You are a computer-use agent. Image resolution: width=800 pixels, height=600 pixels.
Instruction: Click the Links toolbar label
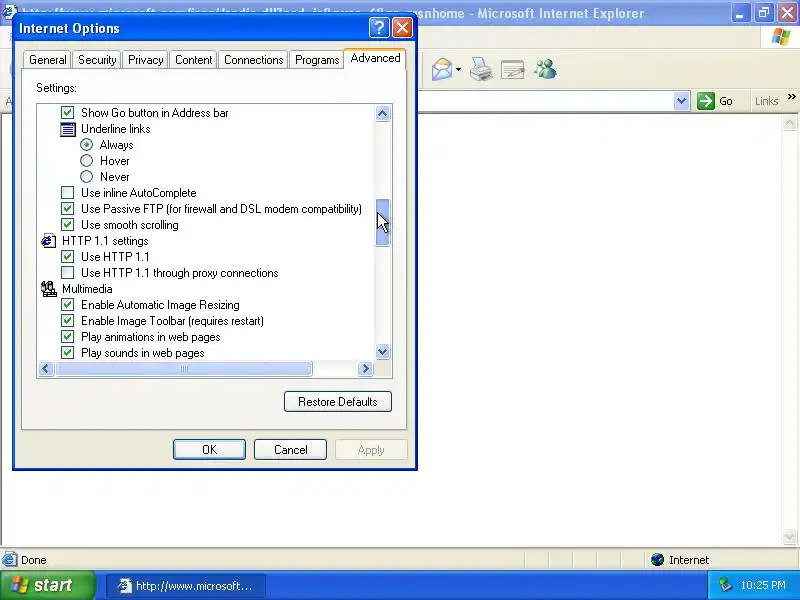coord(766,101)
